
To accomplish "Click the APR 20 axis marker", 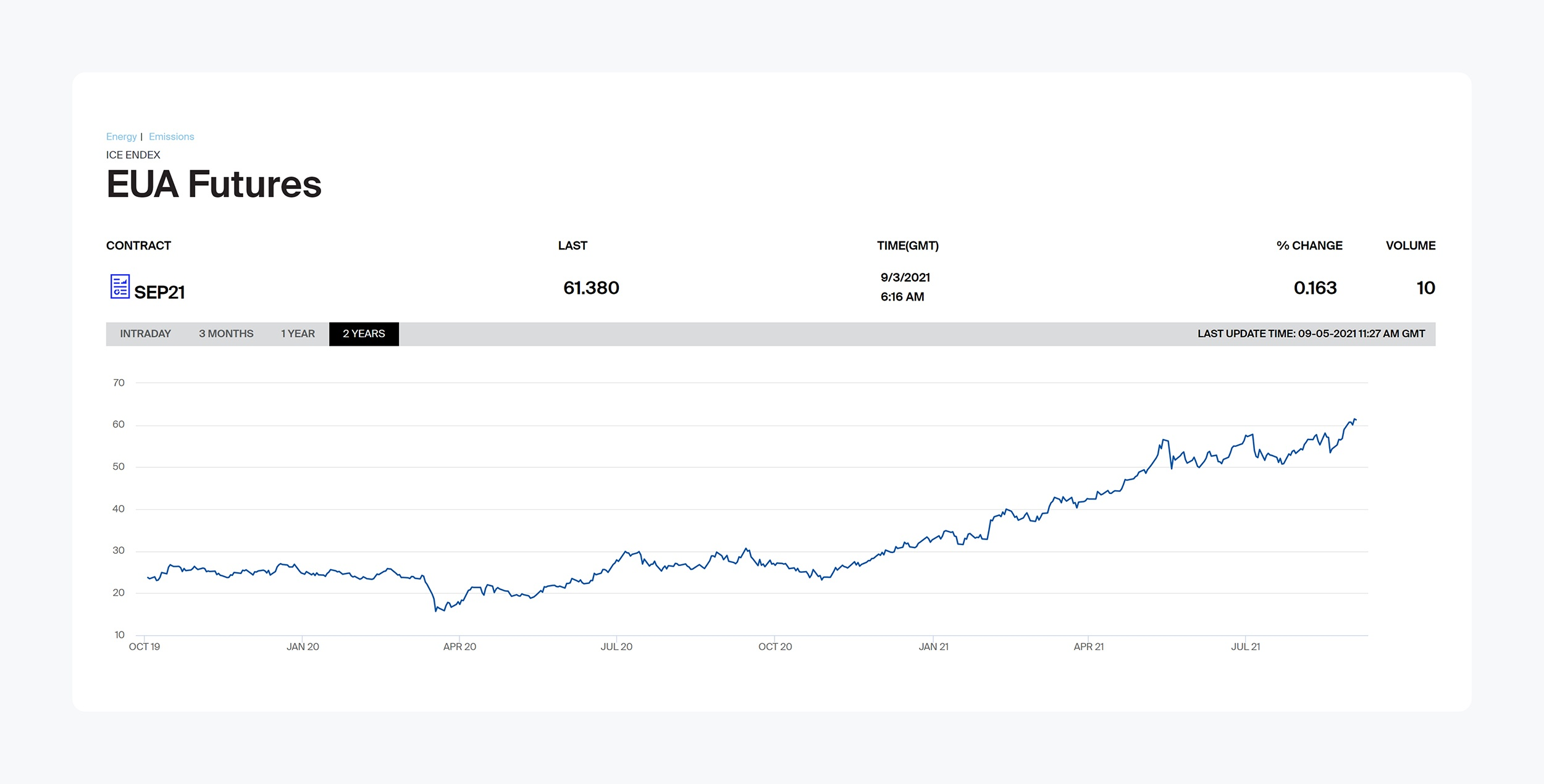I will click(x=459, y=646).
